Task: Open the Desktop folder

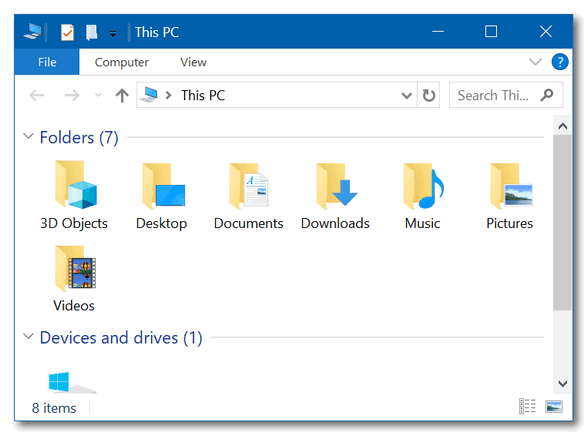Action: pos(162,195)
